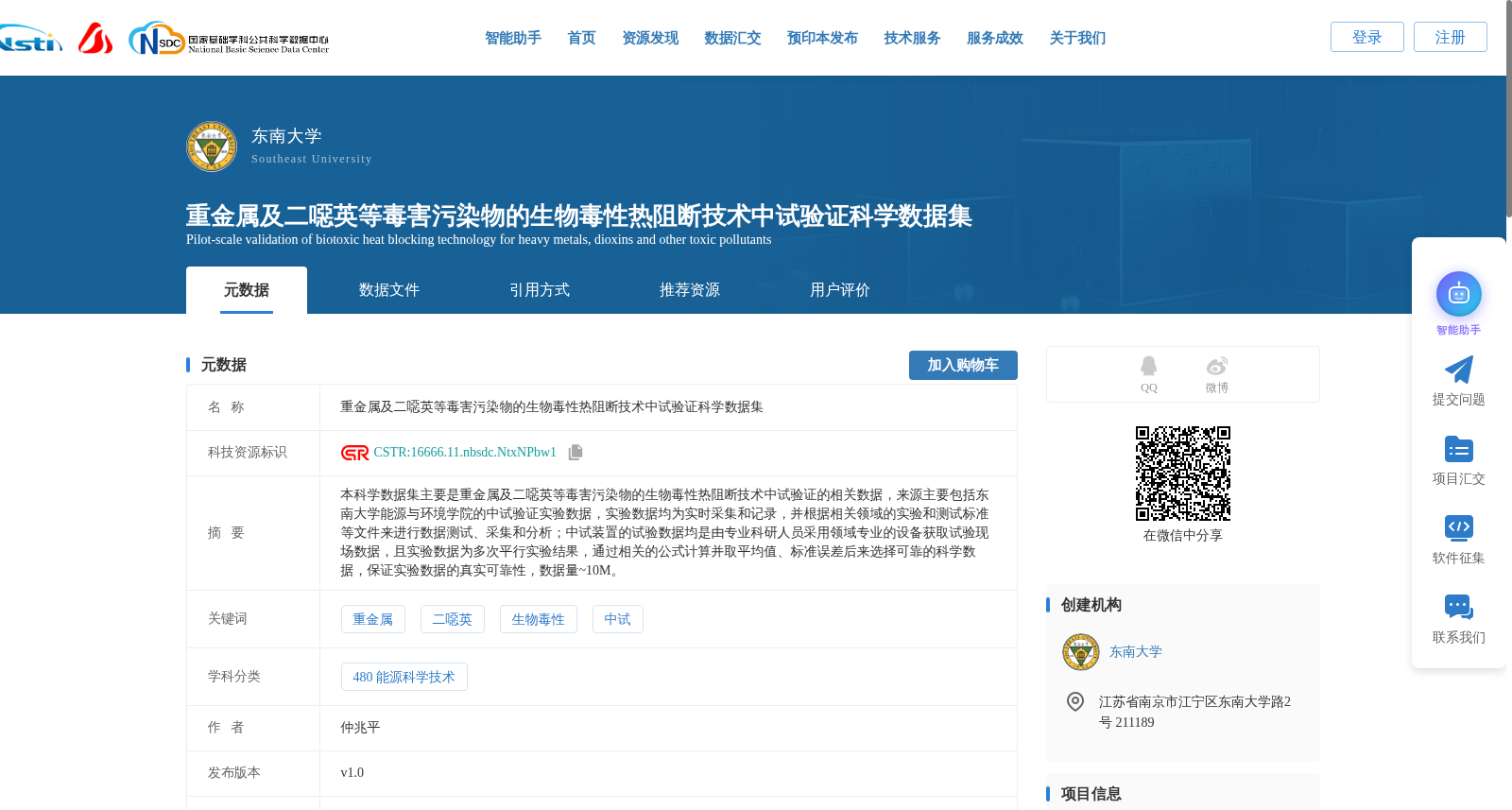1512x810 pixels.
Task: Select the English subtitle Pilot-scale validation text
Action: (x=478, y=240)
